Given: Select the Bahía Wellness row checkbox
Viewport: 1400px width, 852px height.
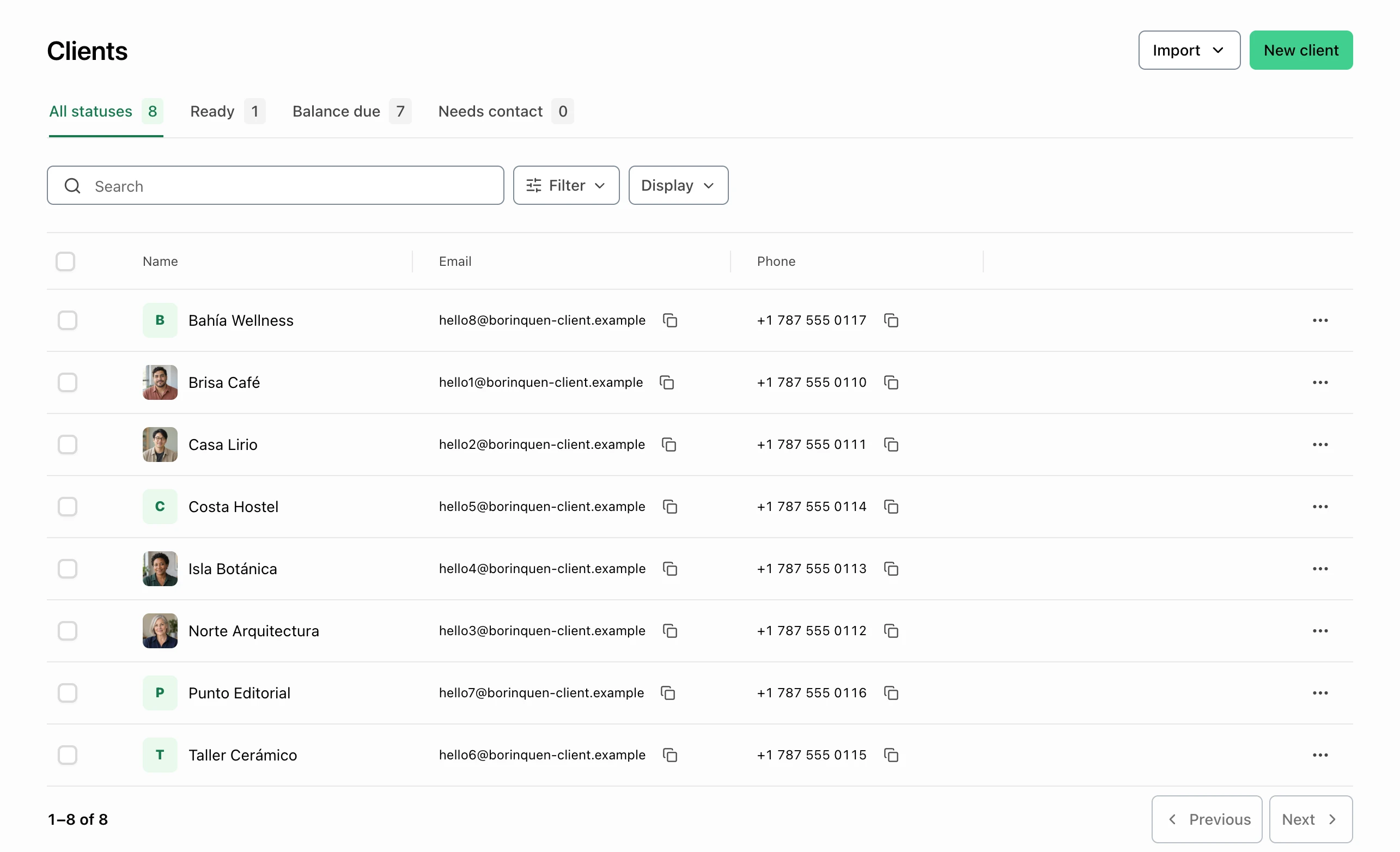Looking at the screenshot, I should click(67, 320).
